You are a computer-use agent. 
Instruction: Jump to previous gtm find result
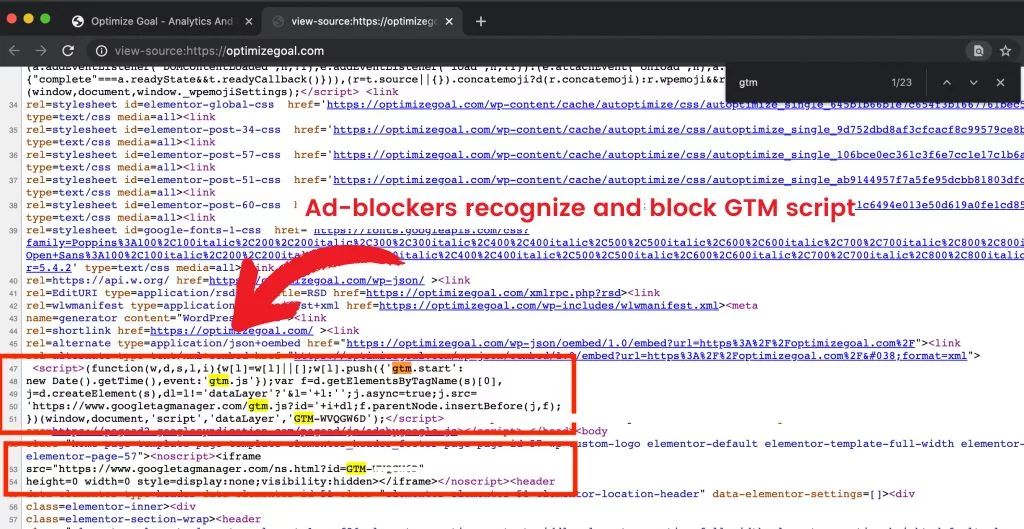pyautogui.click(x=946, y=82)
